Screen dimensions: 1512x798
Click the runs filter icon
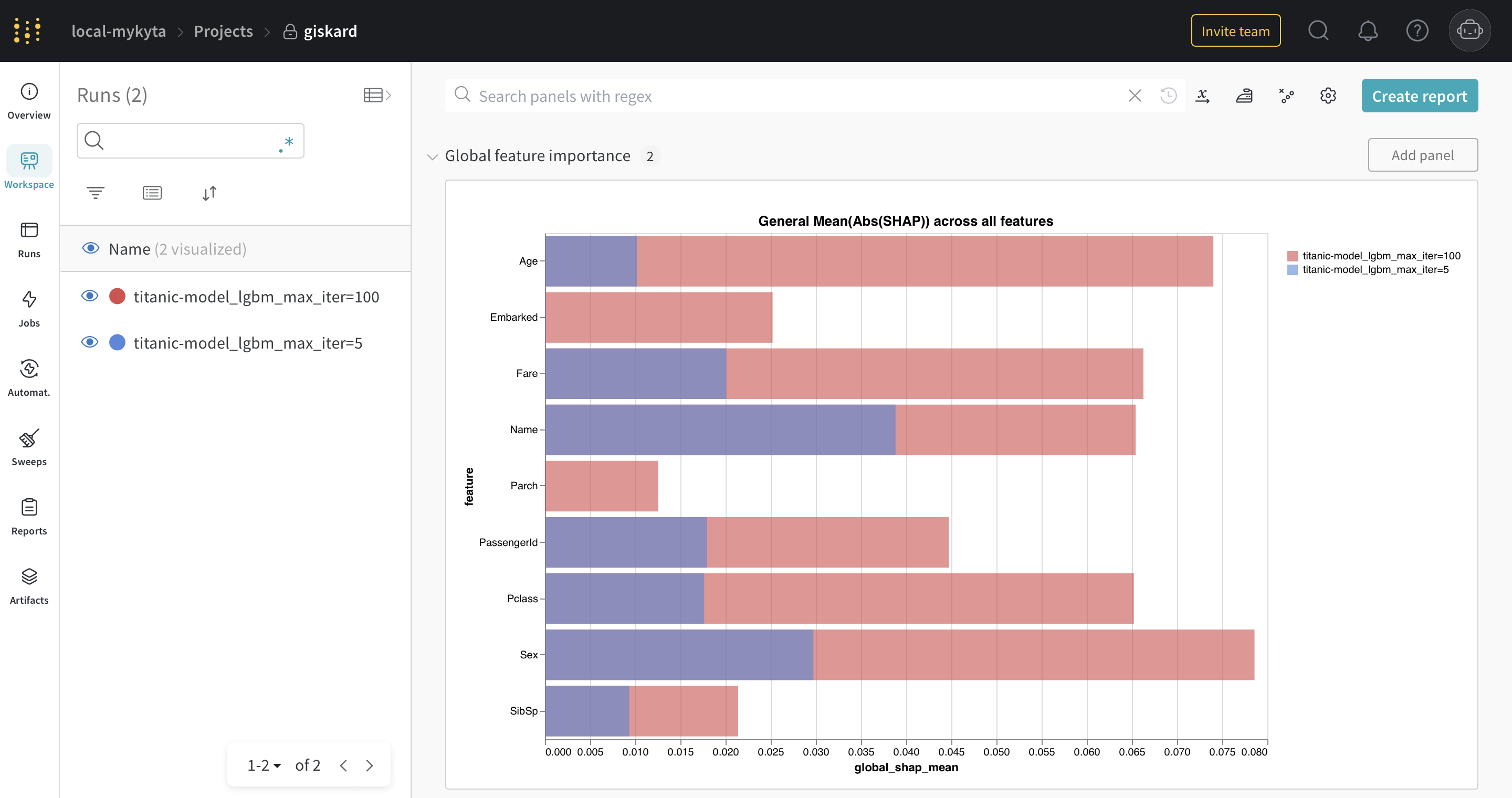(95, 193)
